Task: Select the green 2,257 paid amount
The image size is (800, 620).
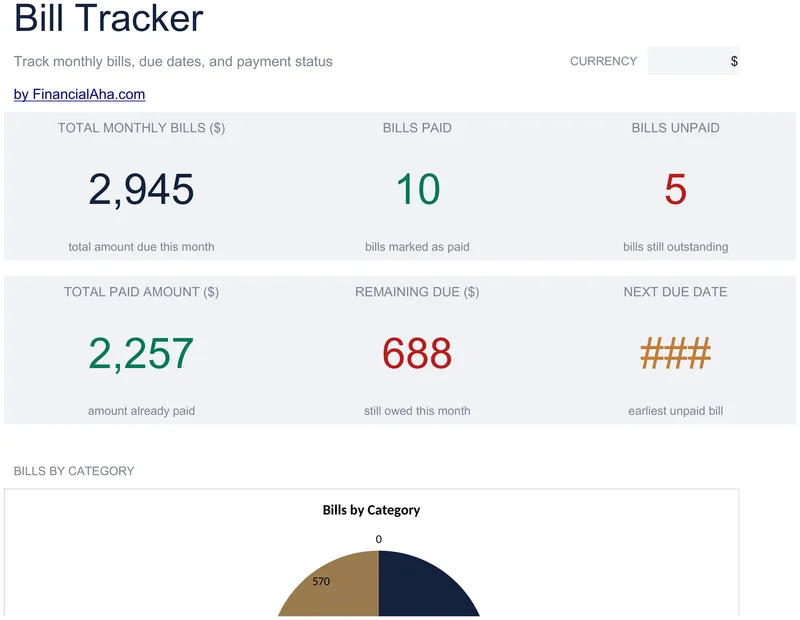Action: (x=141, y=354)
